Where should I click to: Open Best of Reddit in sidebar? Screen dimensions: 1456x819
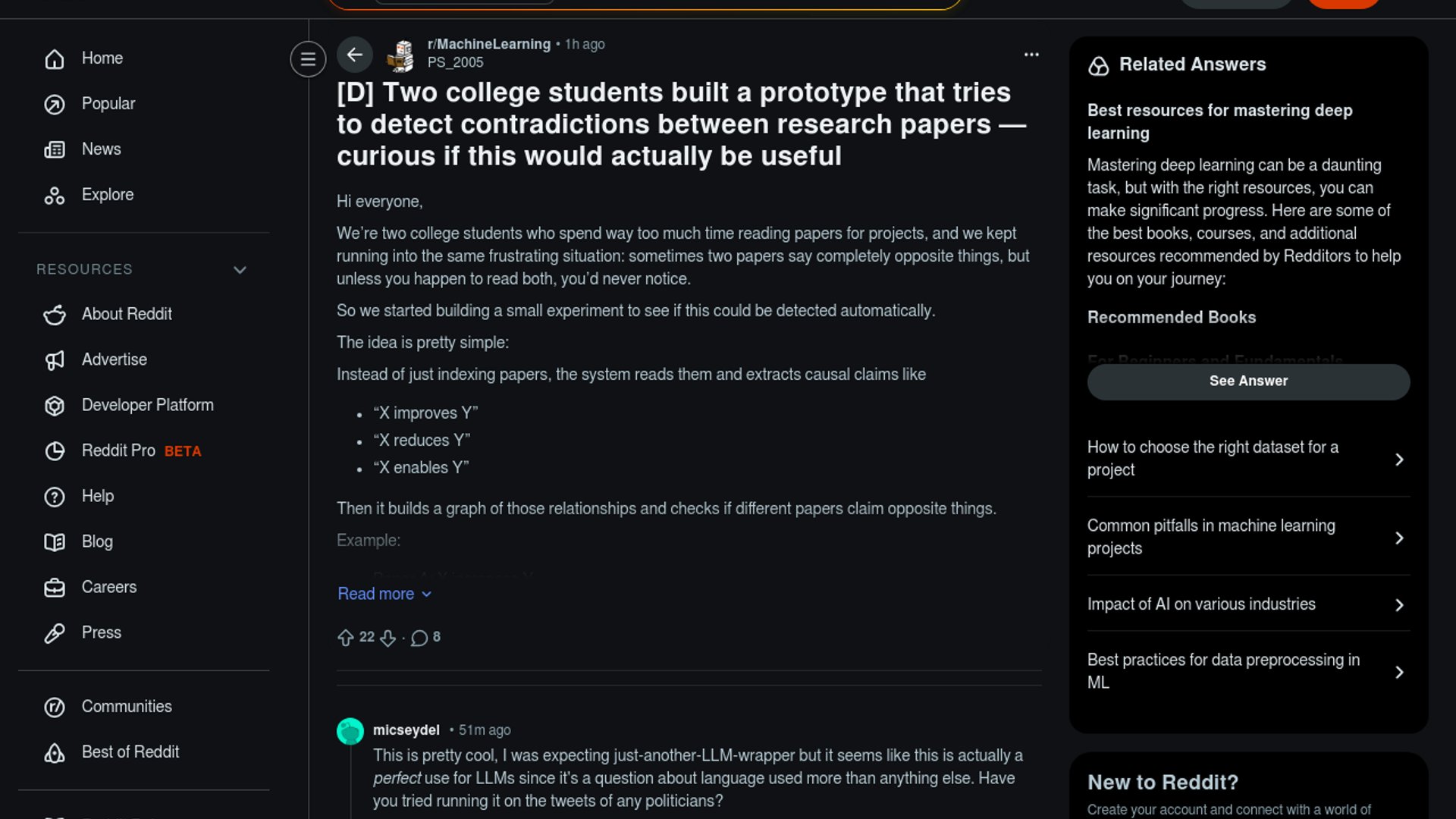tap(130, 752)
